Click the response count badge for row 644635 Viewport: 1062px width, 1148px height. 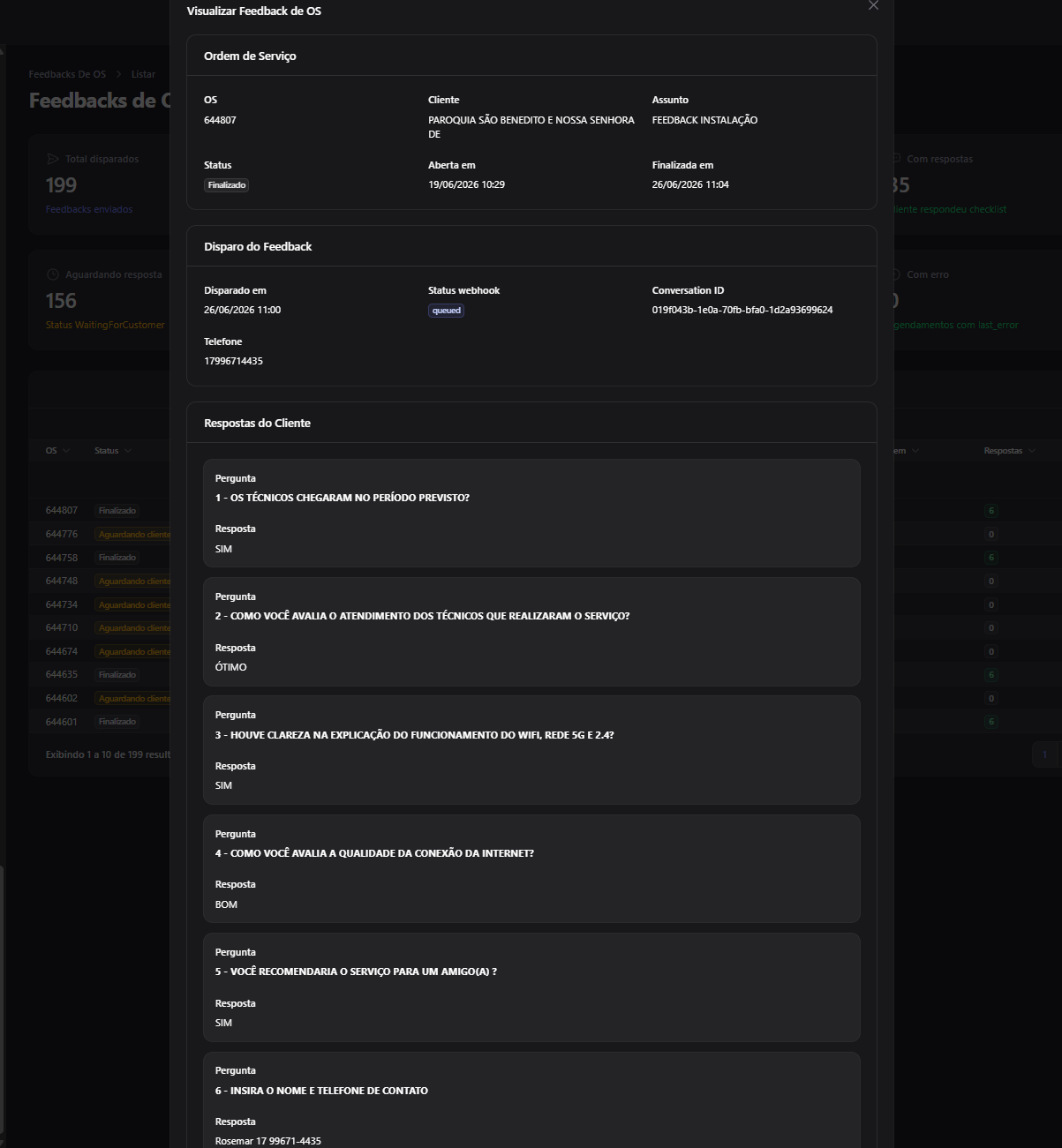click(x=991, y=675)
